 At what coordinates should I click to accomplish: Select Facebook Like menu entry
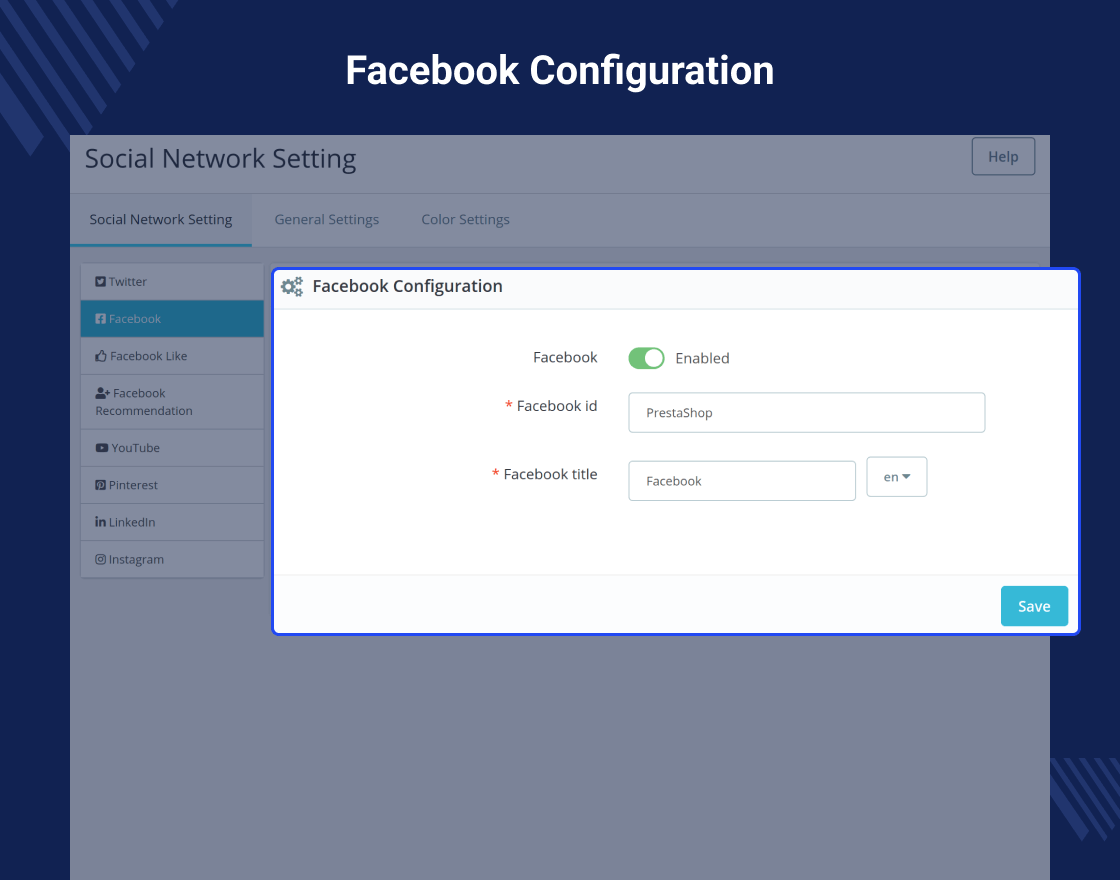[172, 356]
